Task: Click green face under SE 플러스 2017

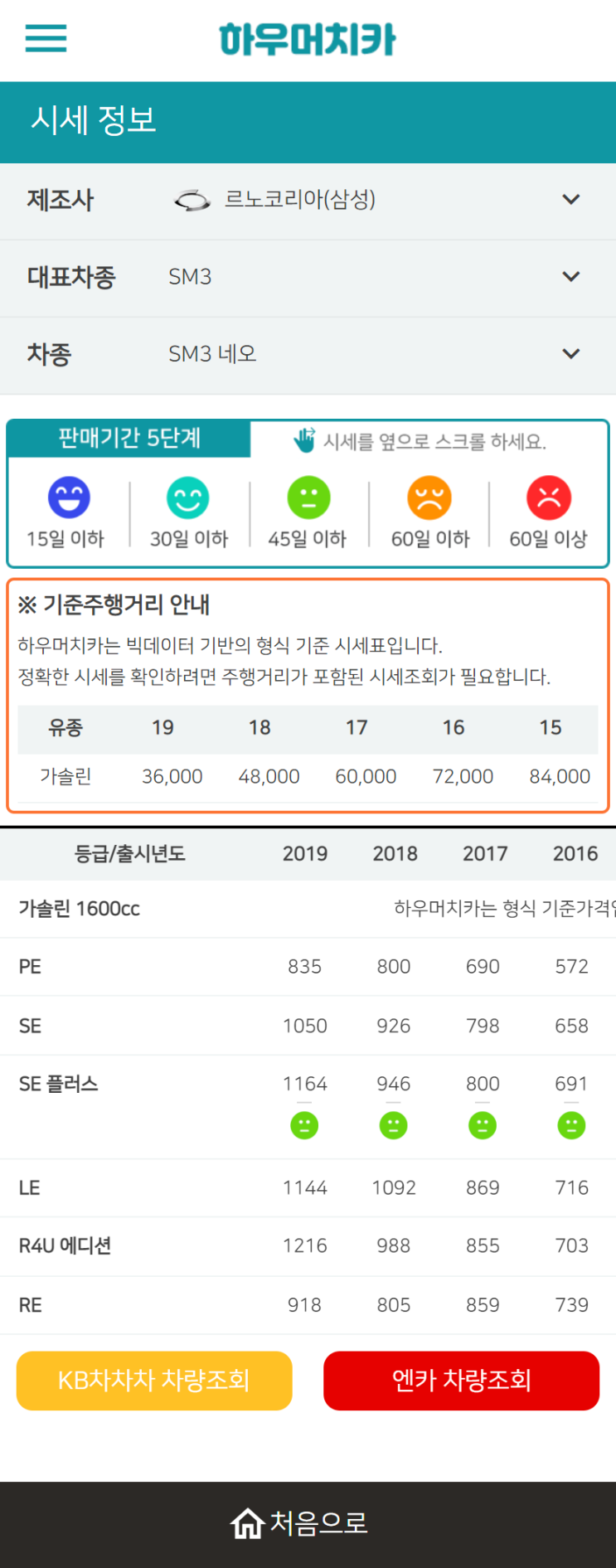Action: coord(483,1125)
